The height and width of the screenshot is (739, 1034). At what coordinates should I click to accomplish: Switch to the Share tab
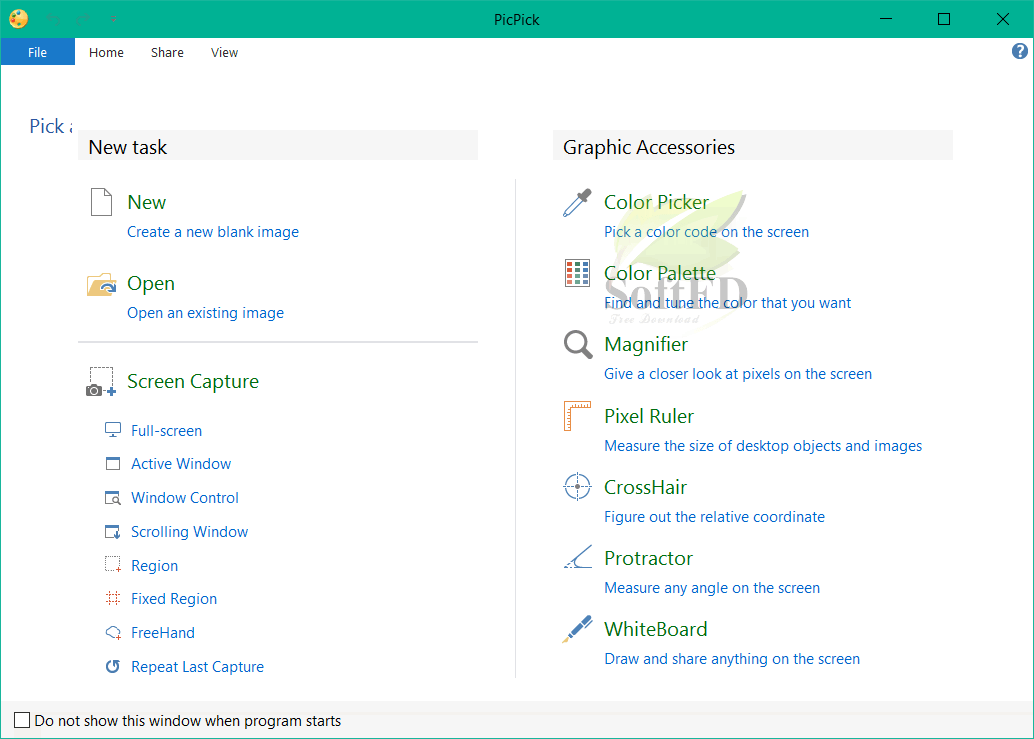(x=167, y=53)
